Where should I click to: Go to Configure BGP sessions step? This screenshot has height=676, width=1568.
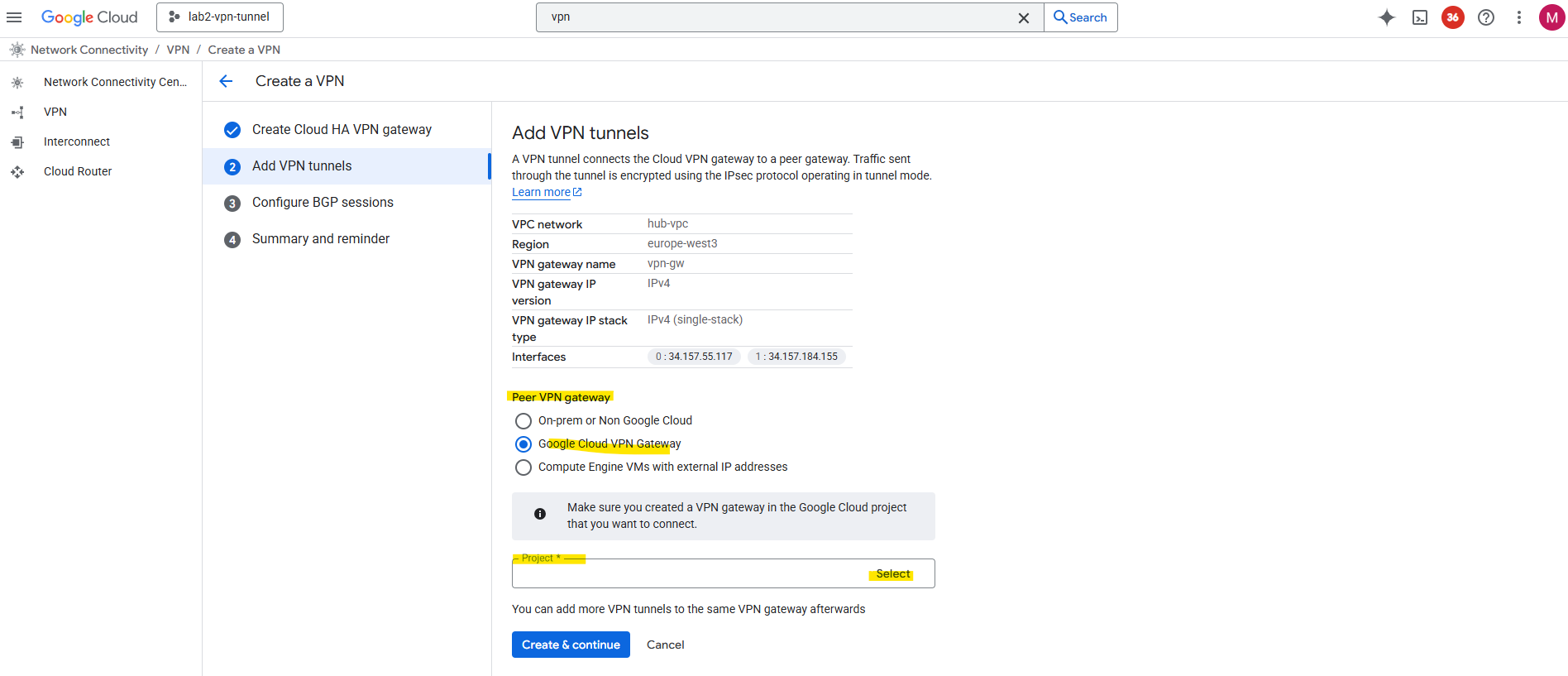point(323,203)
